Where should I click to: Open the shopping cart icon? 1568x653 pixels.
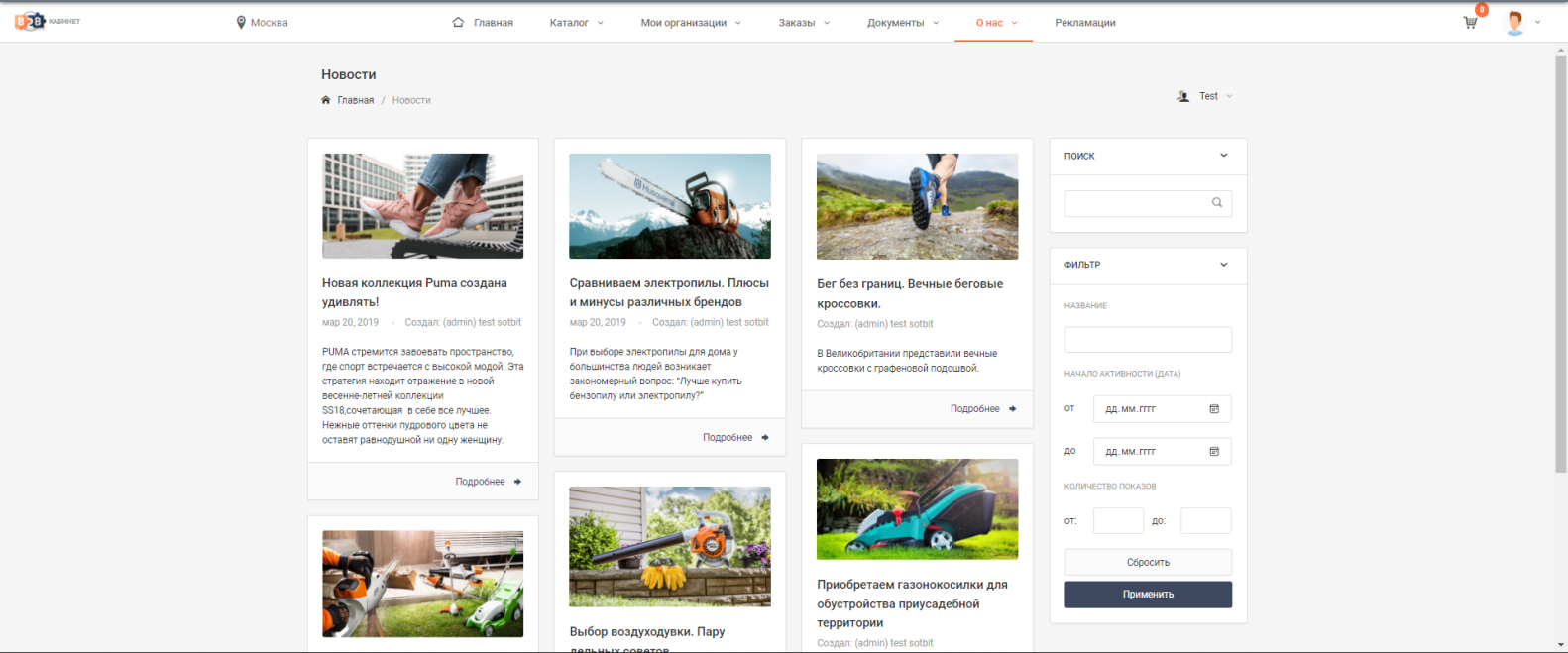(1470, 23)
